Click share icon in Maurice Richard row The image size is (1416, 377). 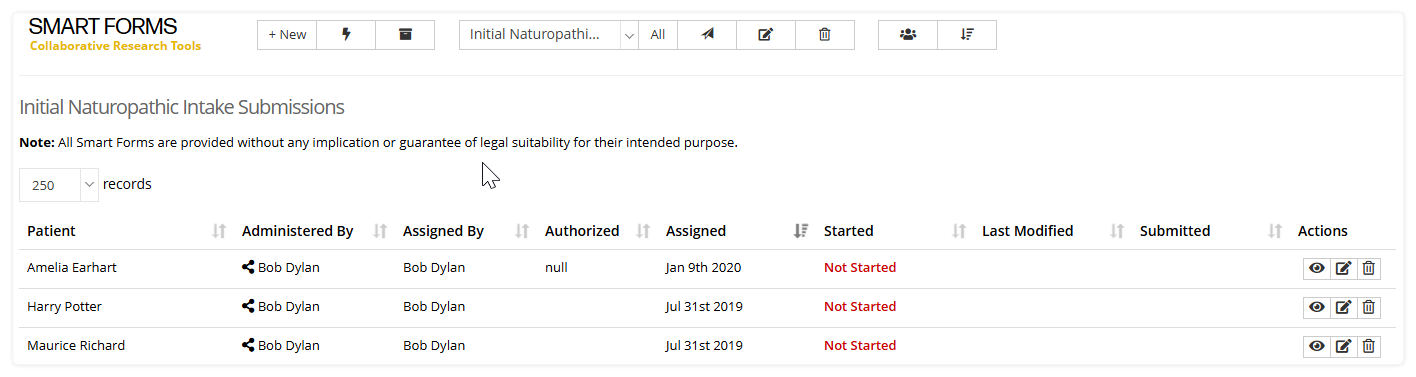(248, 346)
